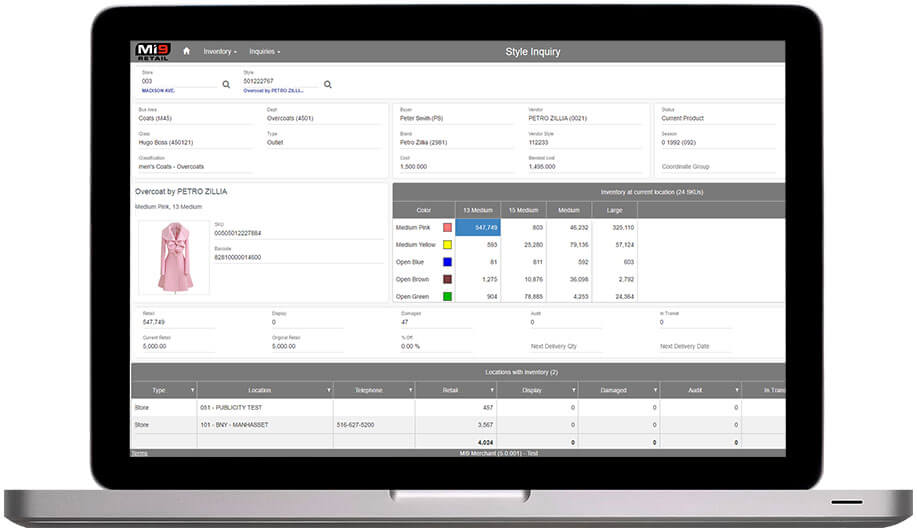This screenshot has width=917, height=531.
Task: Click the Retail total 4,024
Action: pyautogui.click(x=485, y=443)
